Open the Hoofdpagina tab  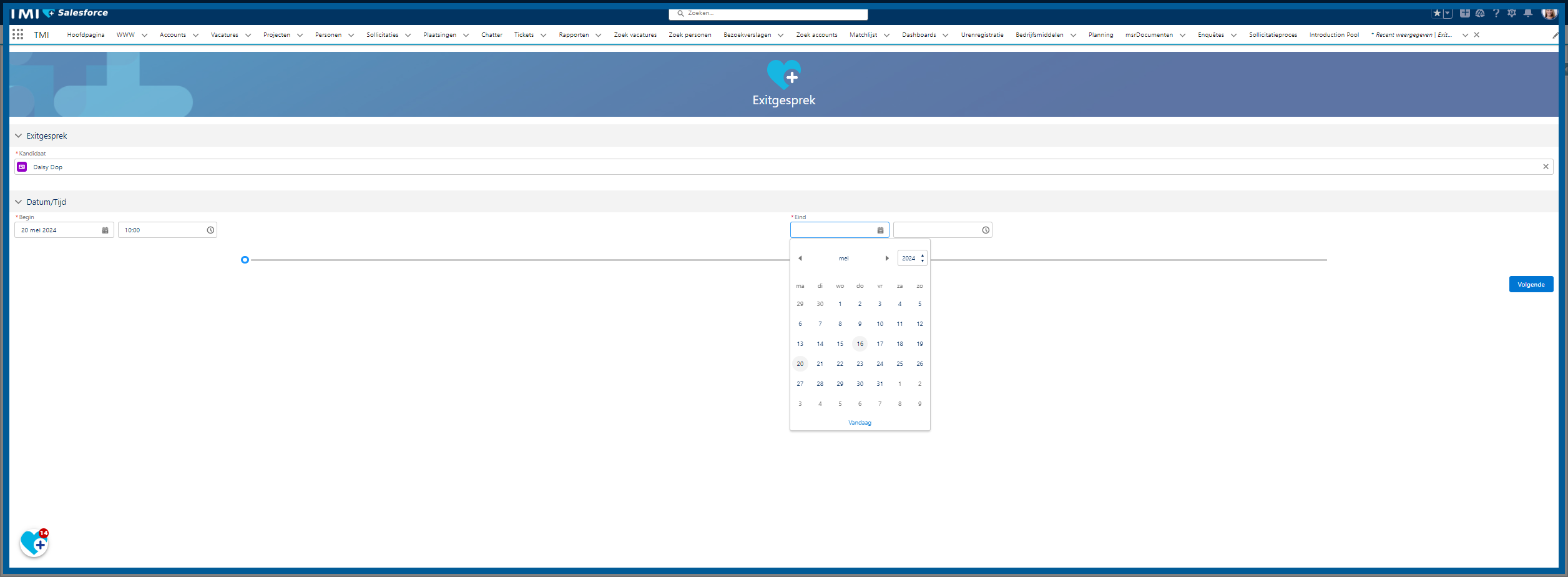coord(86,35)
